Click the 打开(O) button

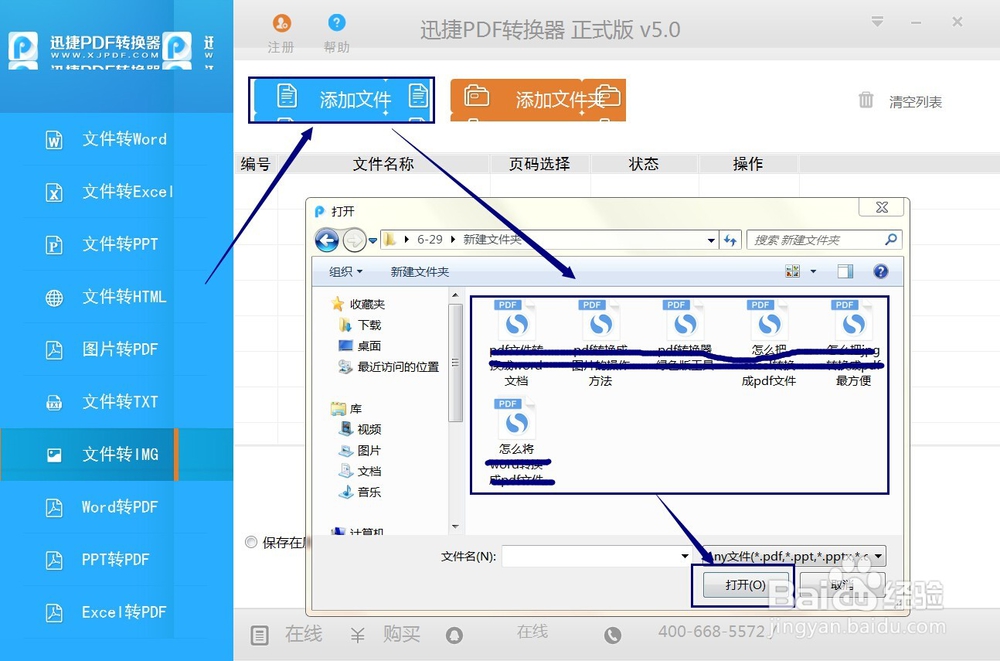(x=745, y=584)
